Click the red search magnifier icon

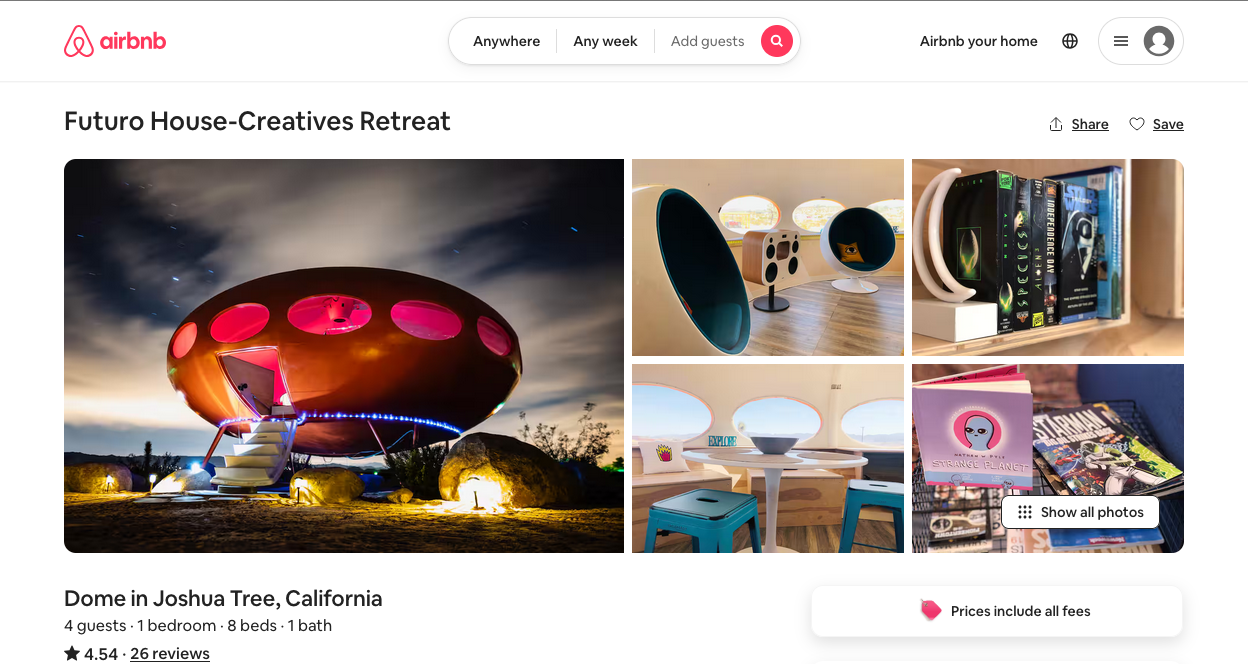click(x=777, y=41)
